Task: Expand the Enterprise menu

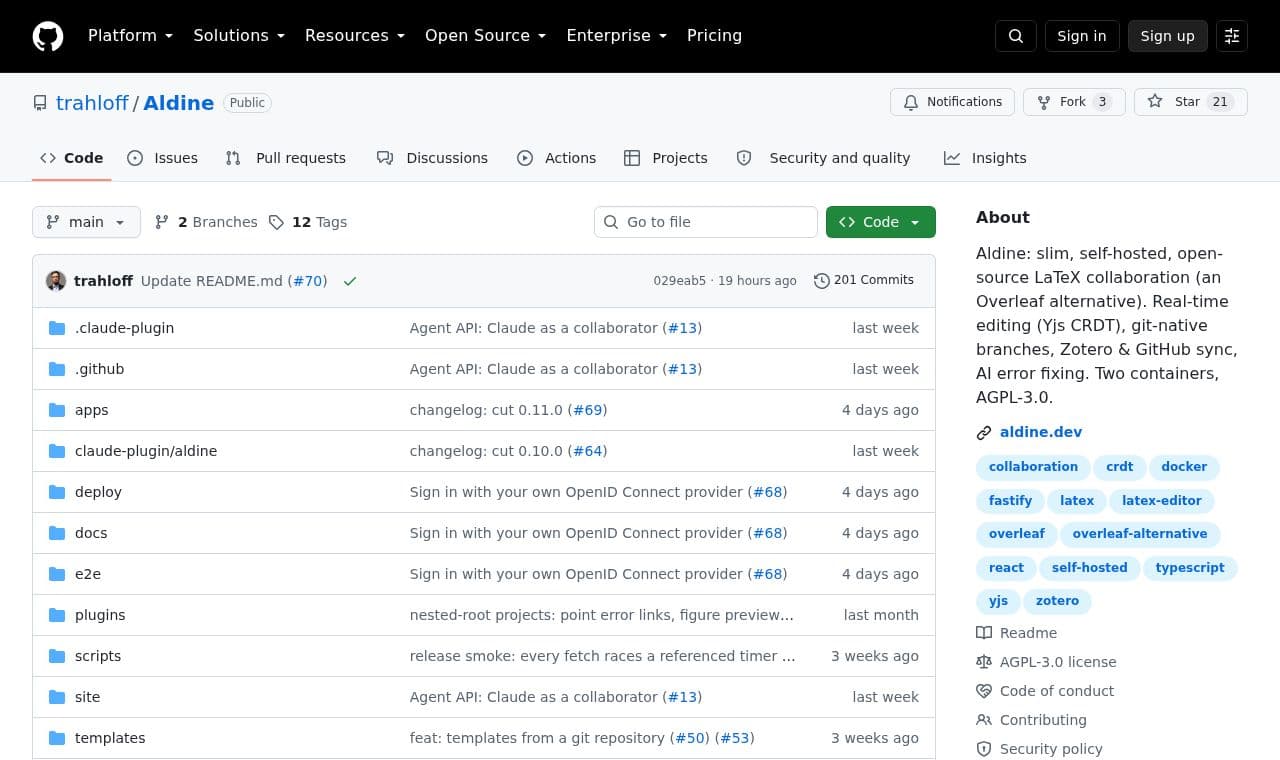Action: 616,36
